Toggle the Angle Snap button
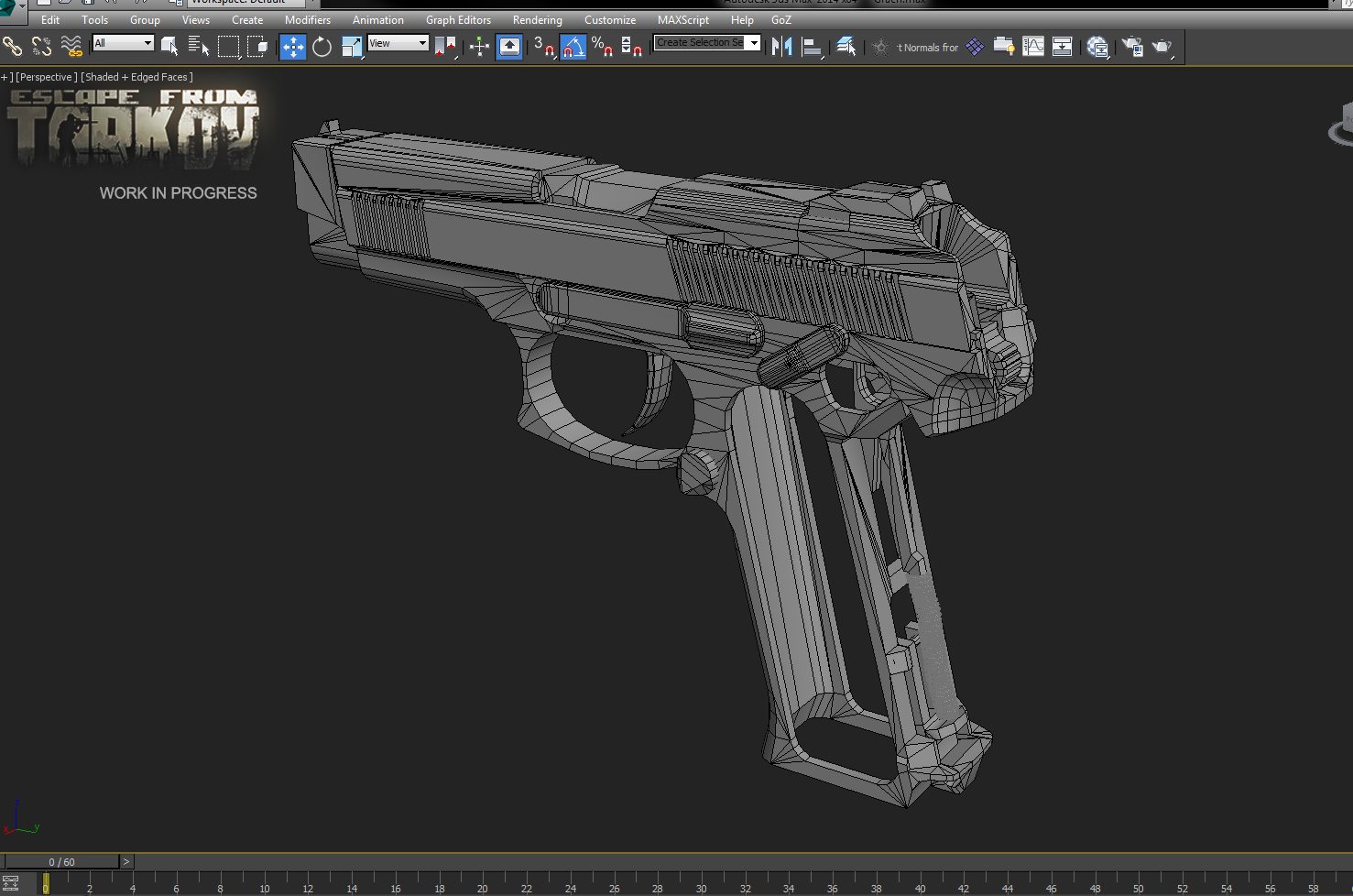Image resolution: width=1353 pixels, height=896 pixels. (x=573, y=47)
